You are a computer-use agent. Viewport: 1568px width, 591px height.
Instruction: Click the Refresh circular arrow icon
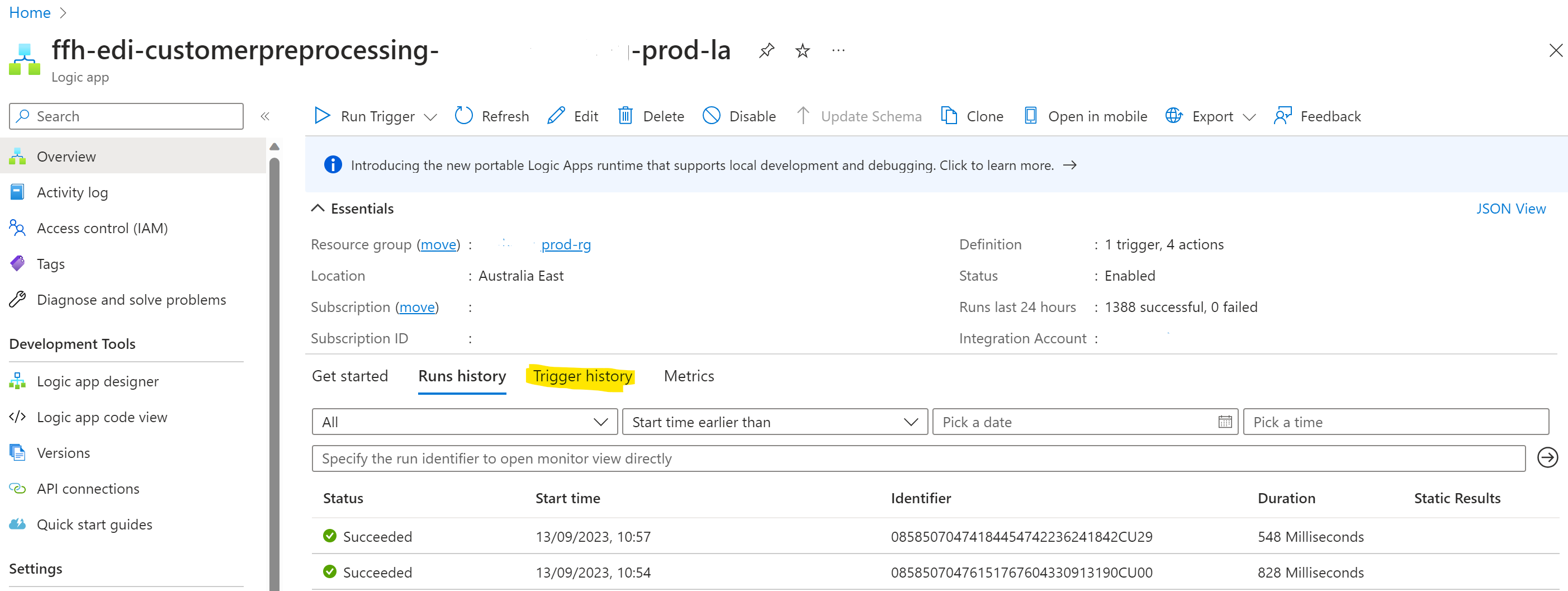[464, 116]
